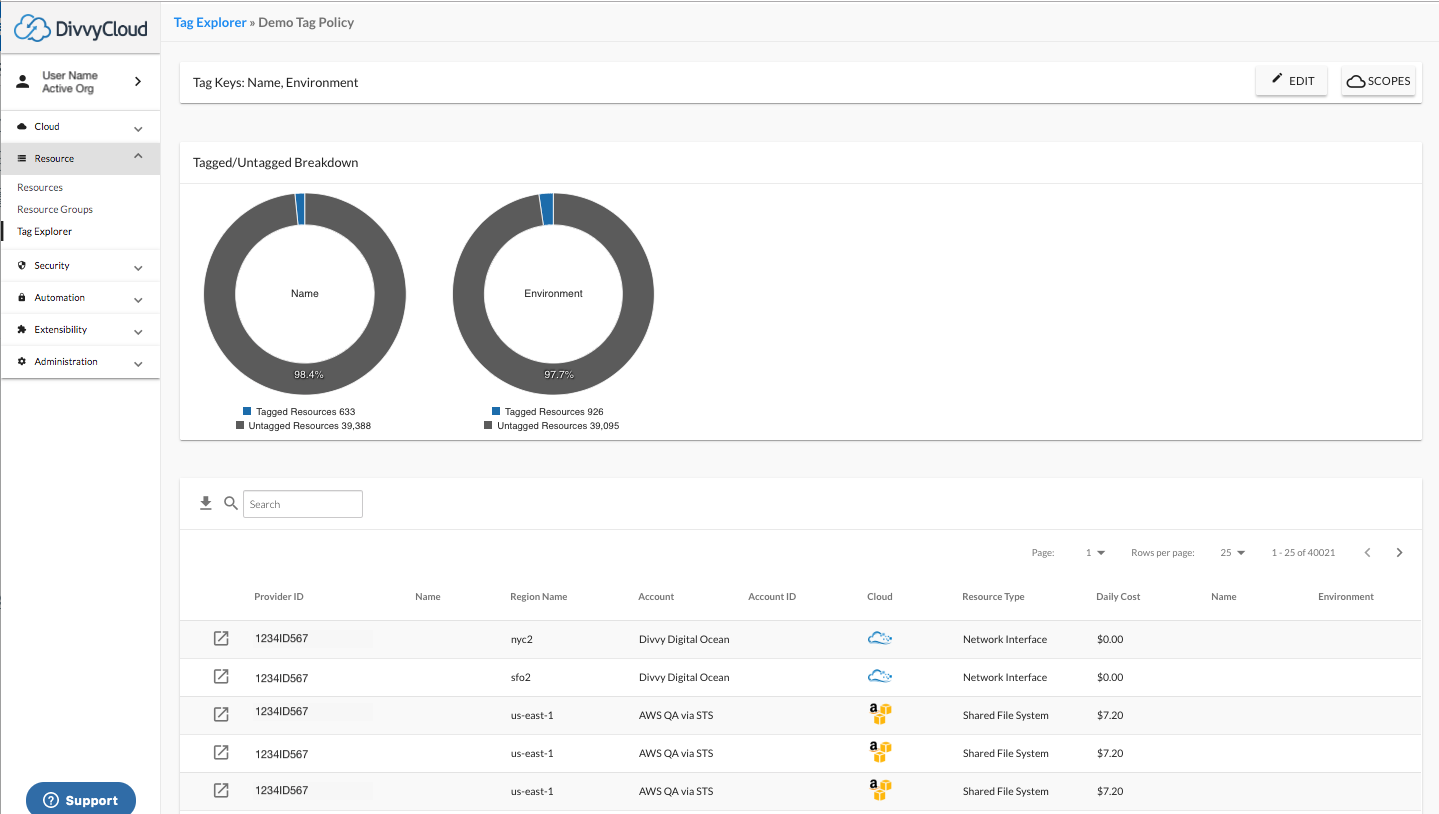The image size is (1439, 814).
Task: Go to previous page of results
Action: pos(1367,553)
